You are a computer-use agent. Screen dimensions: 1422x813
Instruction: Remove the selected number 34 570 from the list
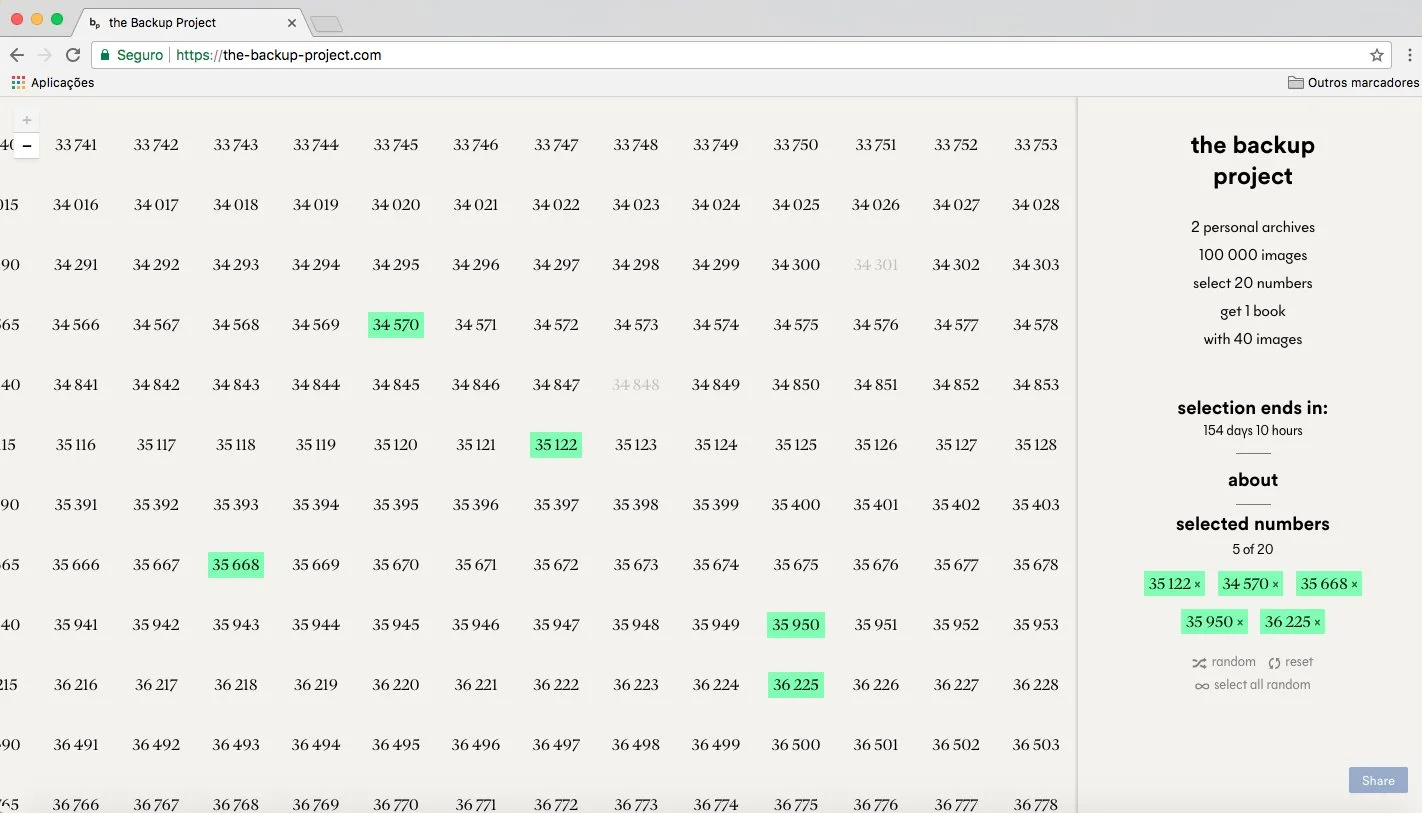click(x=1275, y=585)
